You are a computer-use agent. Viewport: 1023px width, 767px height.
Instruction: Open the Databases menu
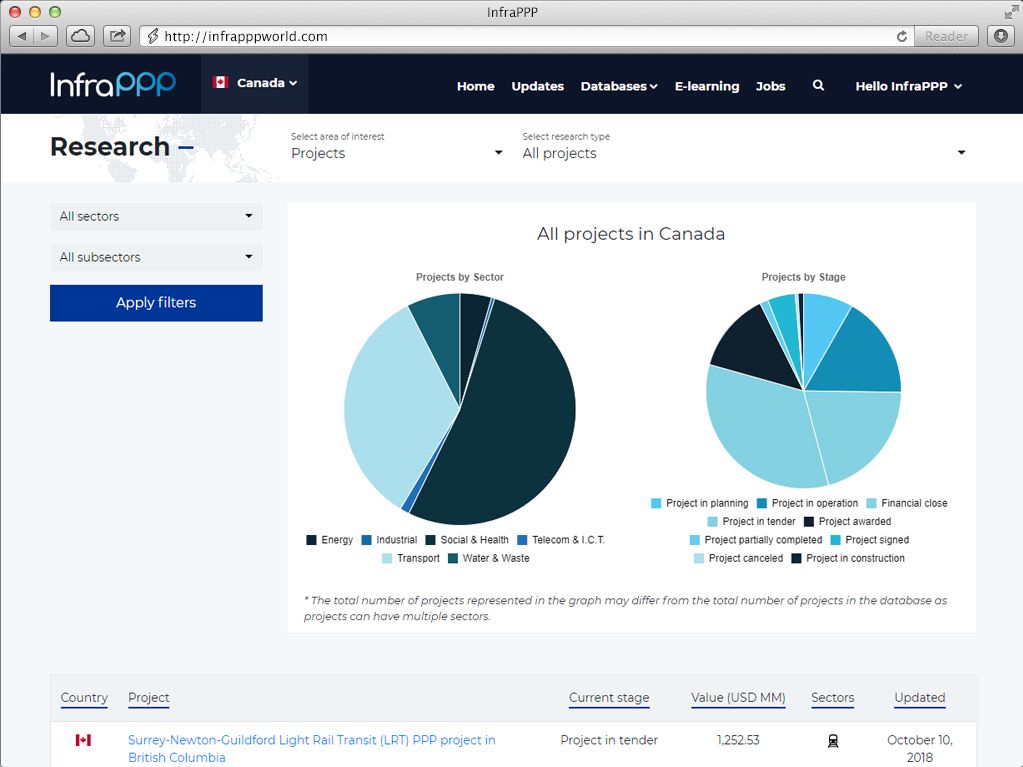click(x=618, y=86)
